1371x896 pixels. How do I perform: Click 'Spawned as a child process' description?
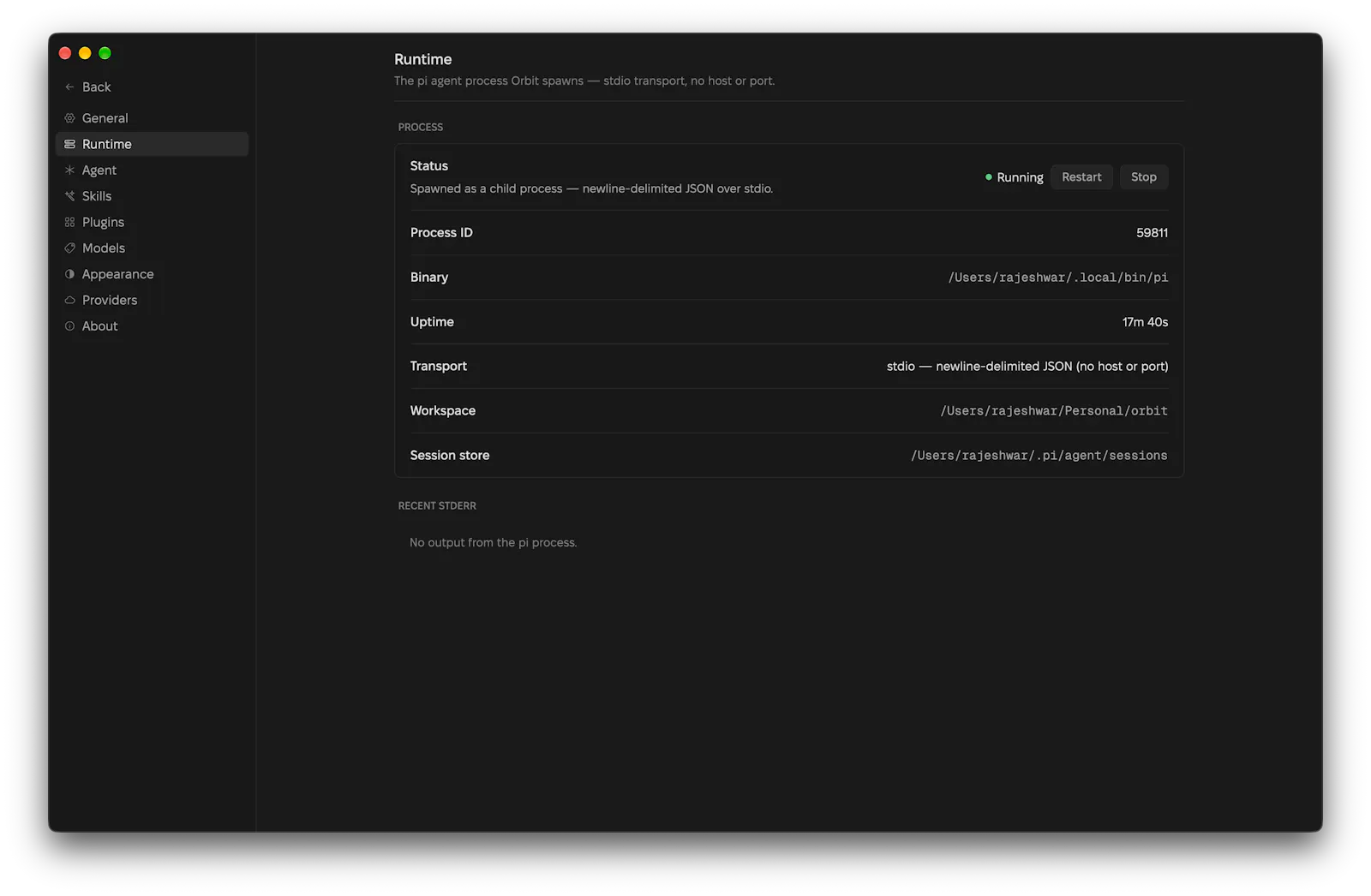591,188
